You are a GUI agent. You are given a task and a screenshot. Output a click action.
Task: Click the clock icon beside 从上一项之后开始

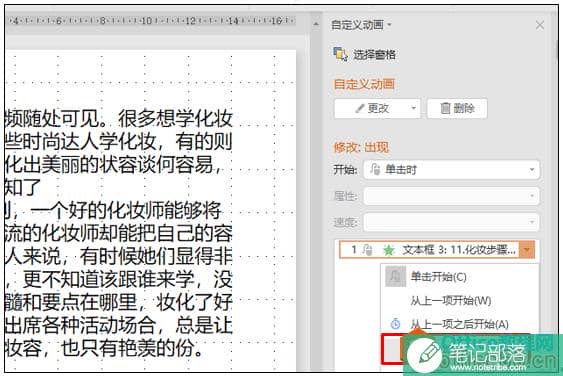[x=395, y=324]
